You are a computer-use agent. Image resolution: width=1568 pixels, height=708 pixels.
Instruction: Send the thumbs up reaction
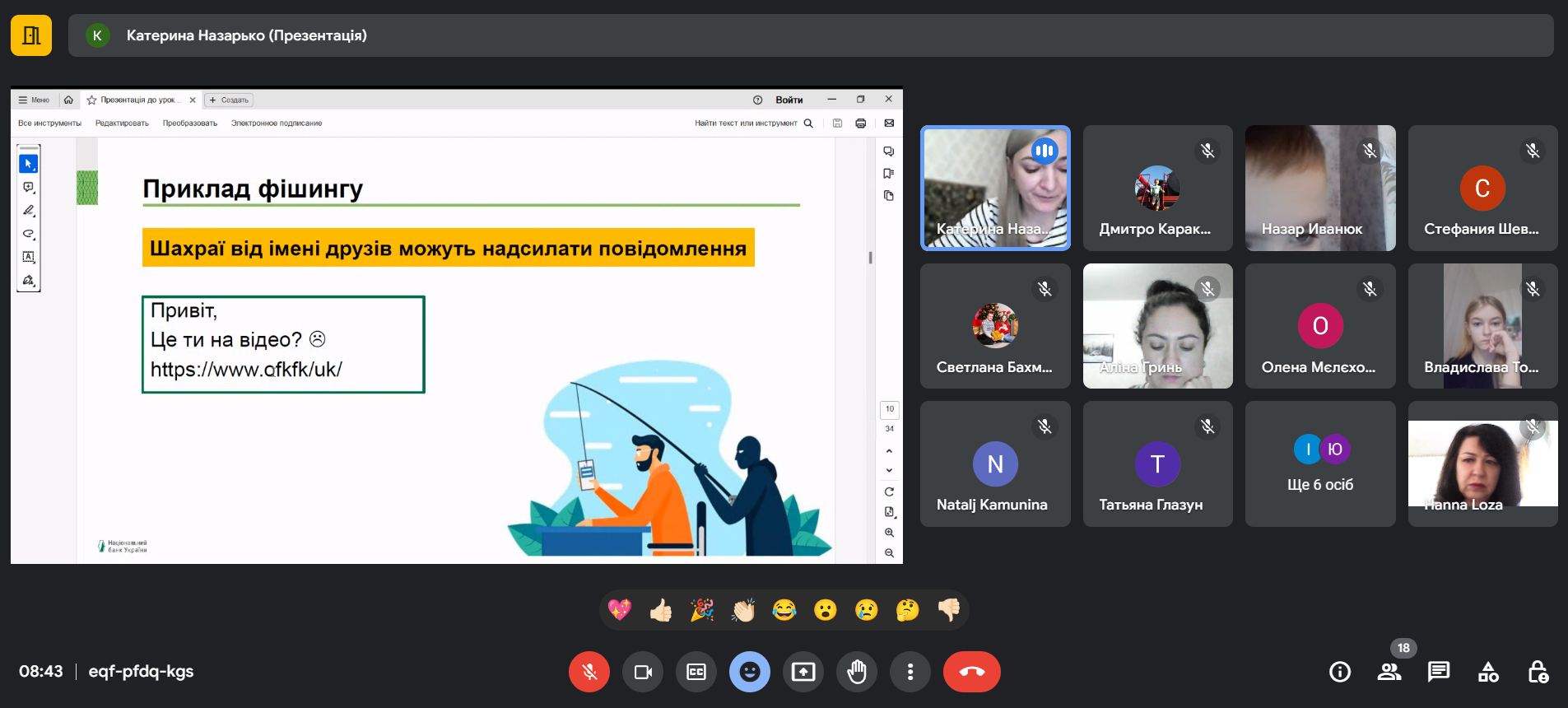click(661, 610)
